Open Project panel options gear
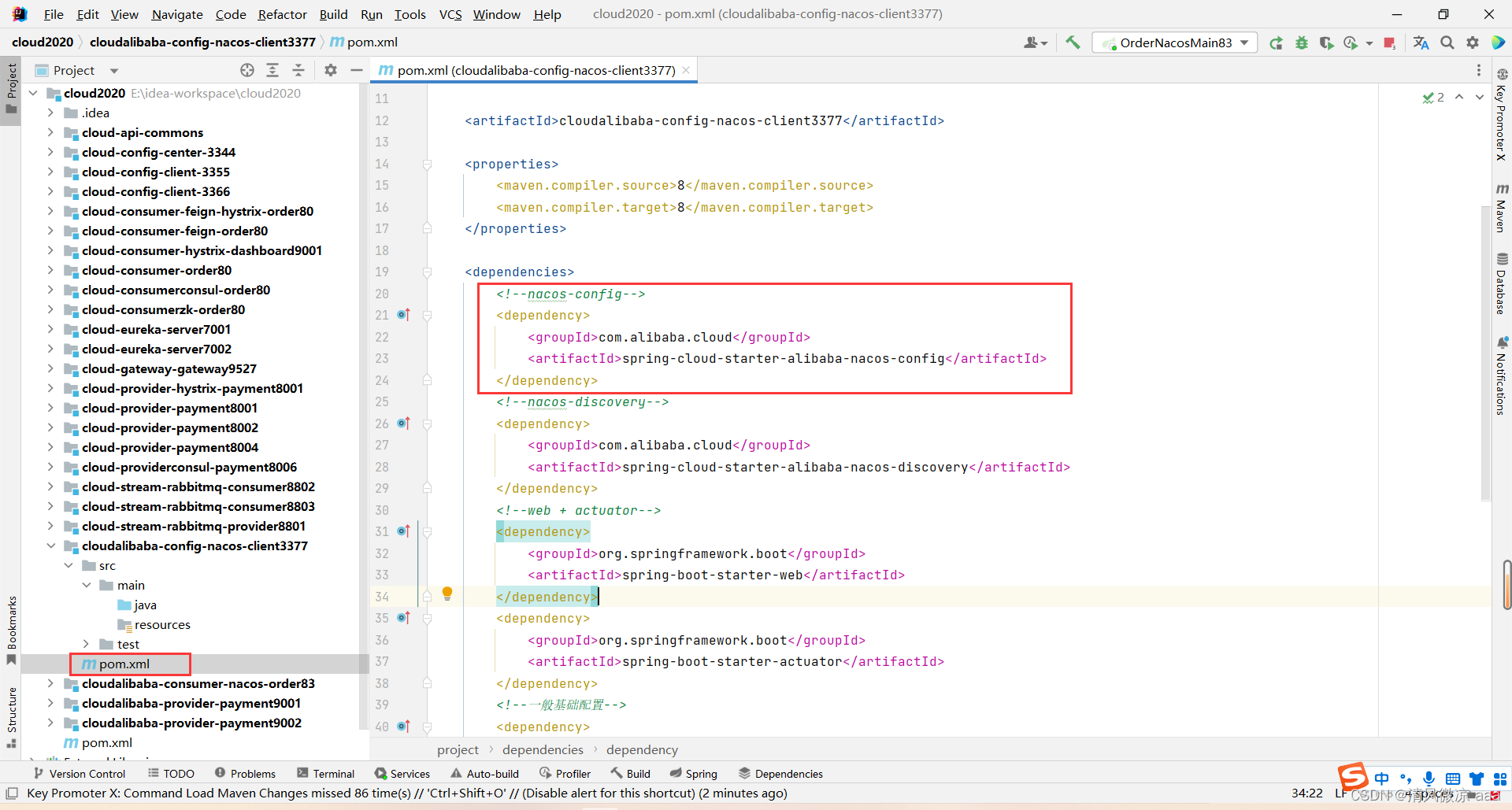The image size is (1512, 810). [x=331, y=70]
